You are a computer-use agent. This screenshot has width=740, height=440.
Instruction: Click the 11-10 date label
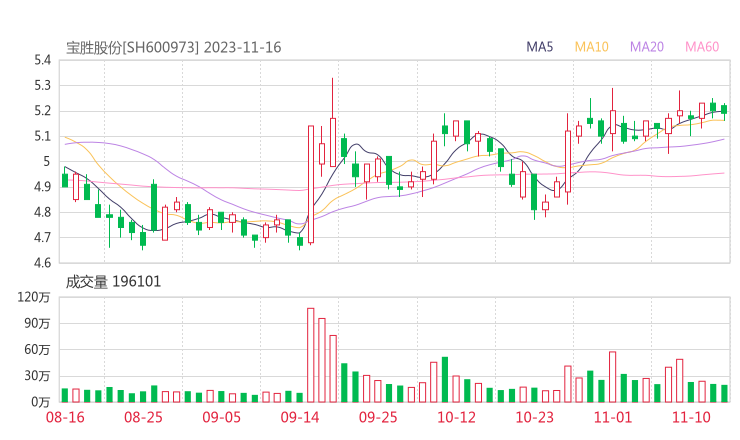coord(691,417)
